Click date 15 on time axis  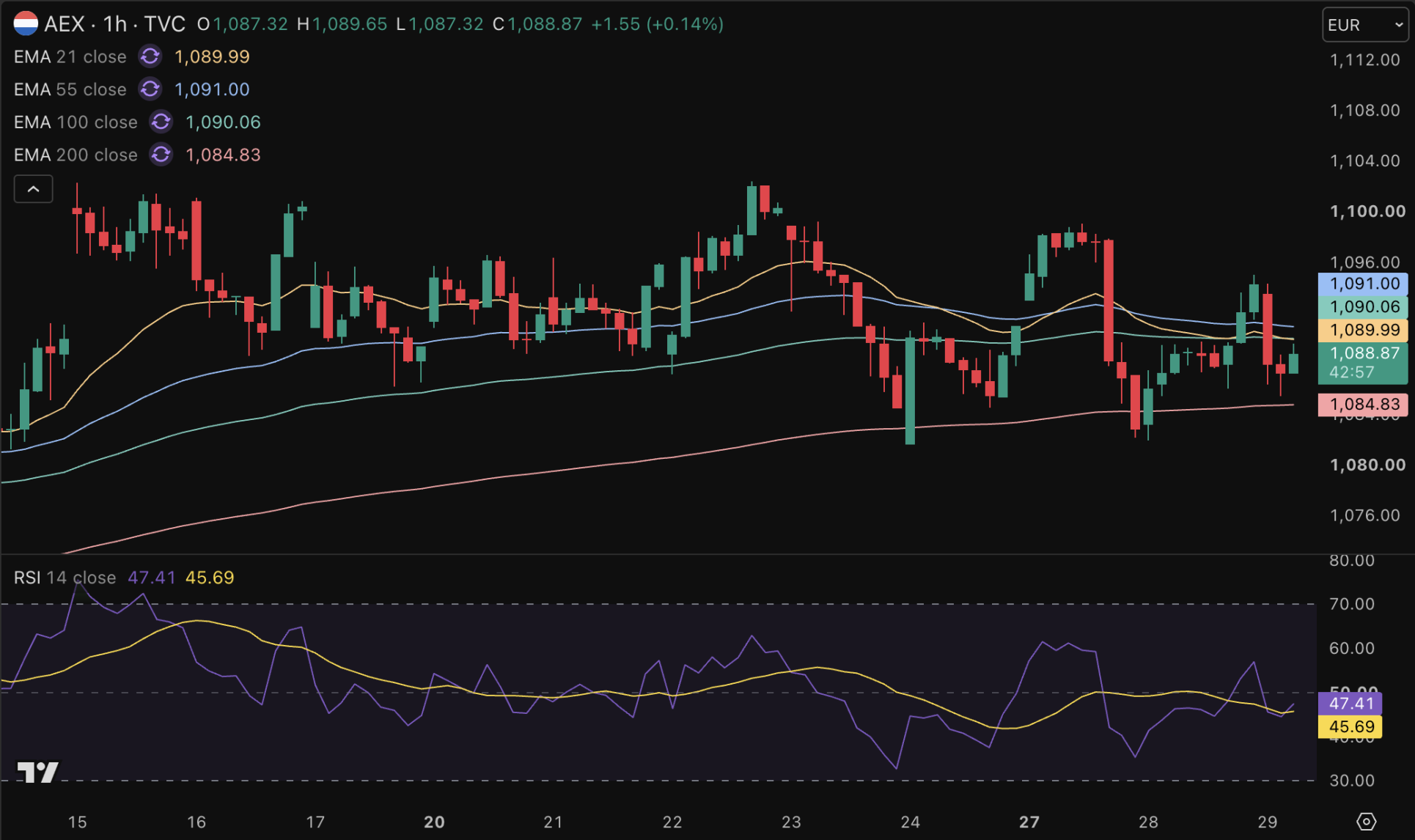(77, 822)
